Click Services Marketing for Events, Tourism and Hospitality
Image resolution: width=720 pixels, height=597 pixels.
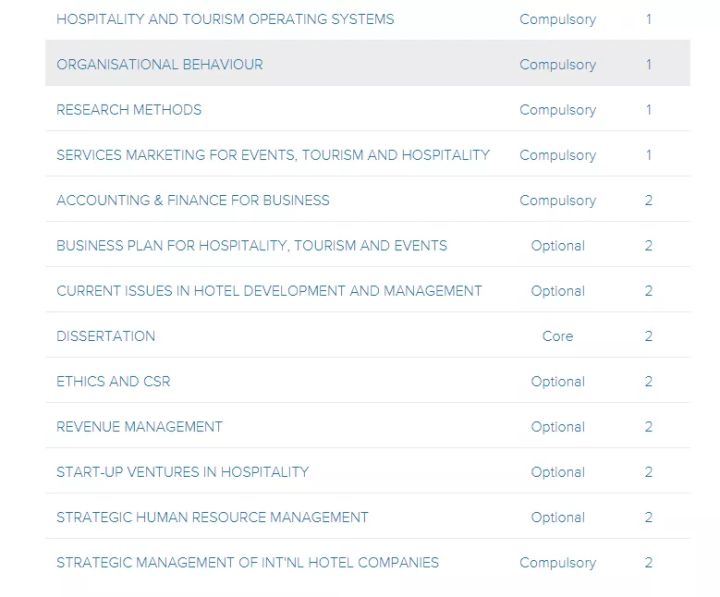273,155
